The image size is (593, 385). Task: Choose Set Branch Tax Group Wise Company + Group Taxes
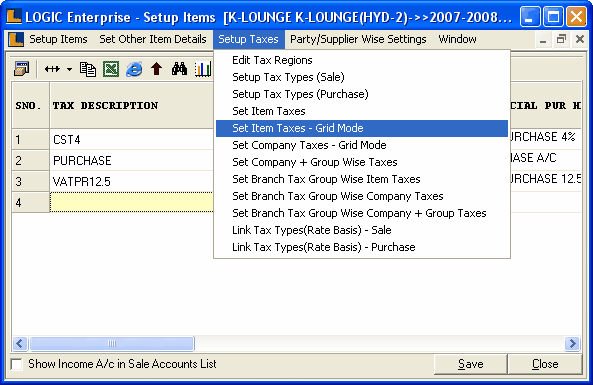[x=362, y=213]
